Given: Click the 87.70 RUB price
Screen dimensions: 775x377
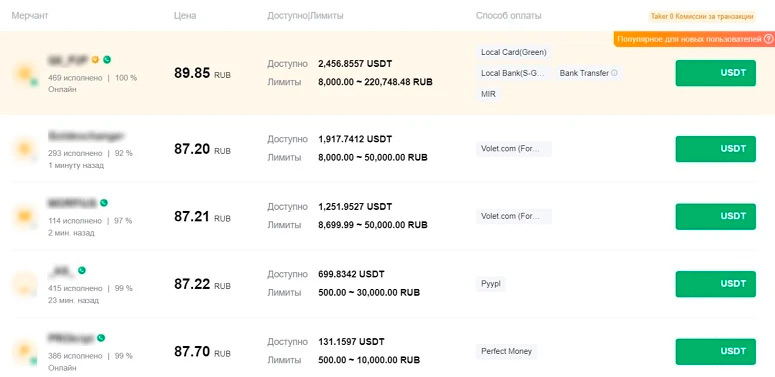Looking at the screenshot, I should (x=202, y=352).
